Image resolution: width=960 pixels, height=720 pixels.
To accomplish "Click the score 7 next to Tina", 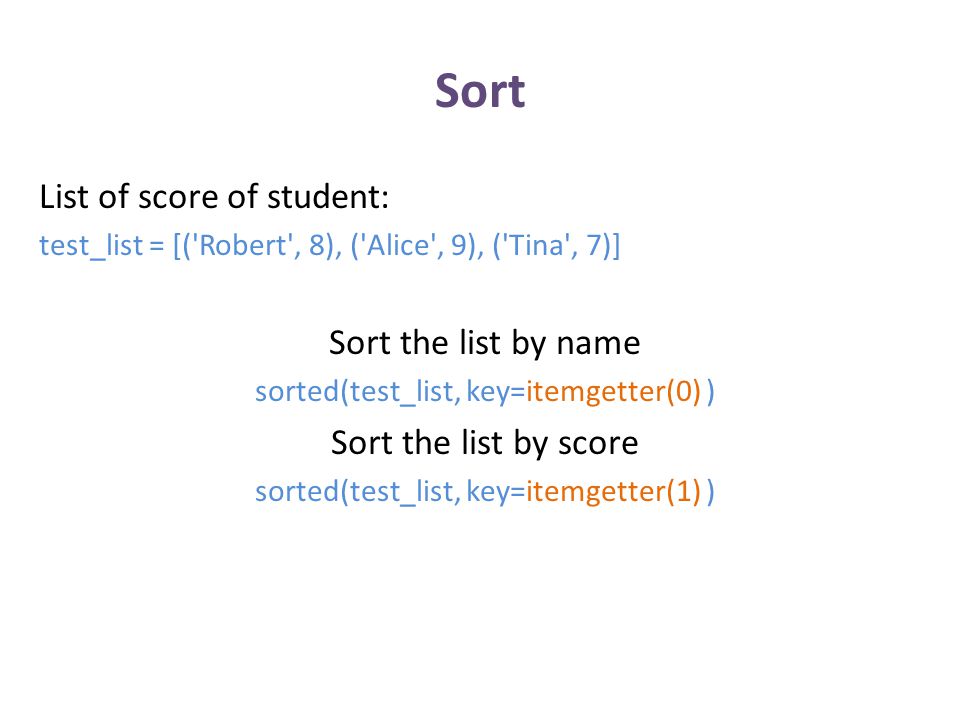I will (x=594, y=246).
